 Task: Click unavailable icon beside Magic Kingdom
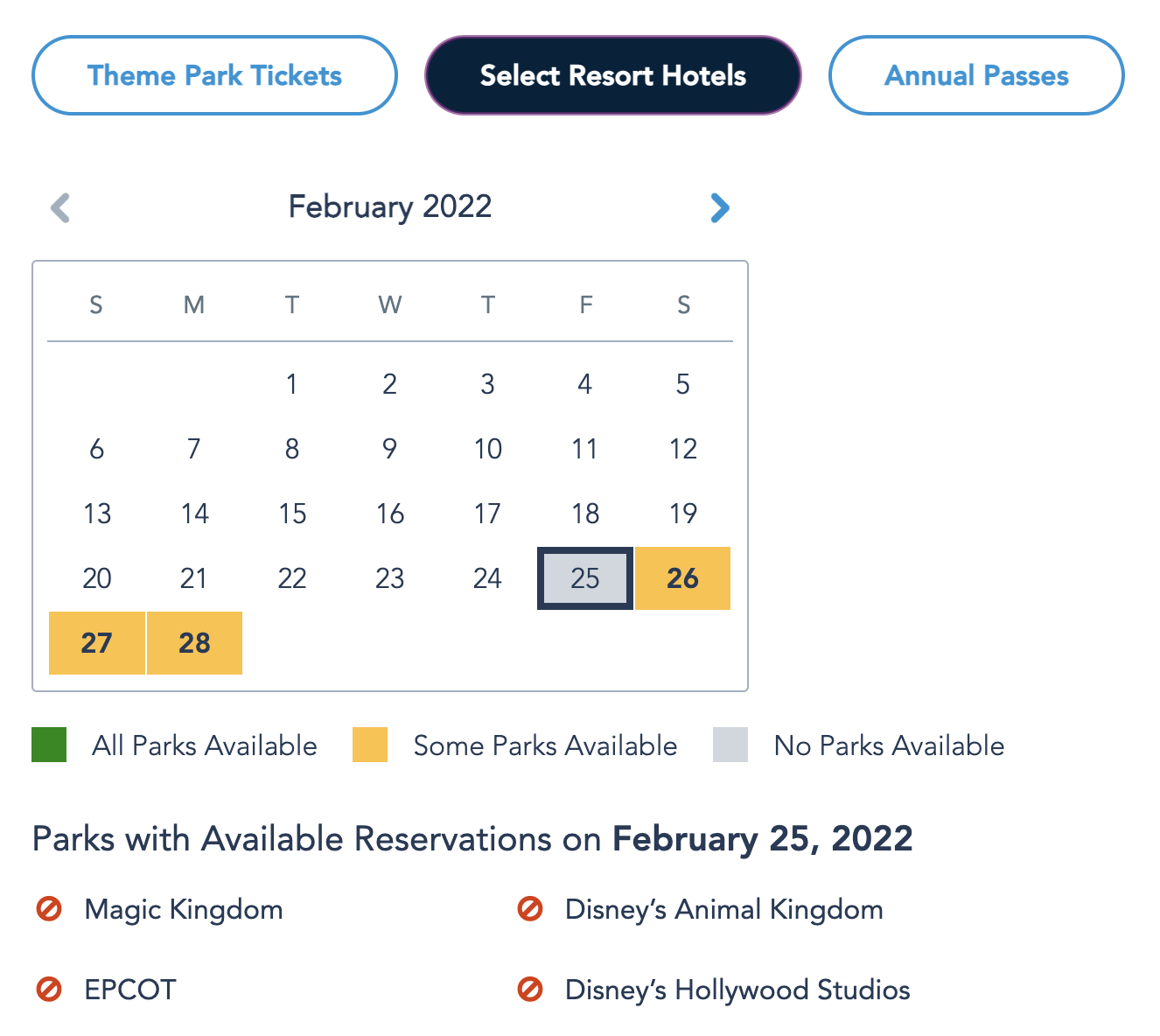(x=49, y=909)
